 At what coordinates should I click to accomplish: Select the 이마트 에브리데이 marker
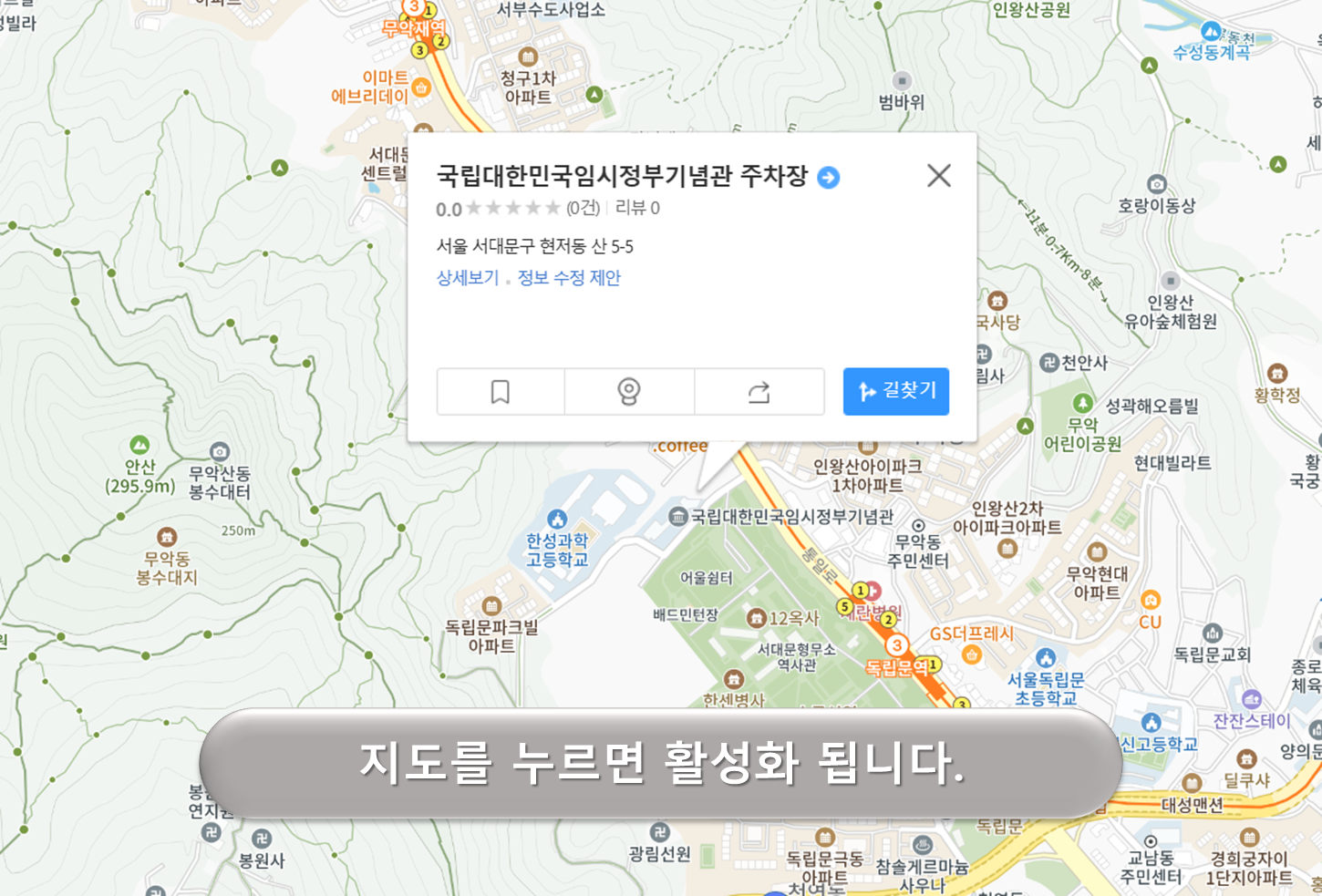tap(420, 88)
